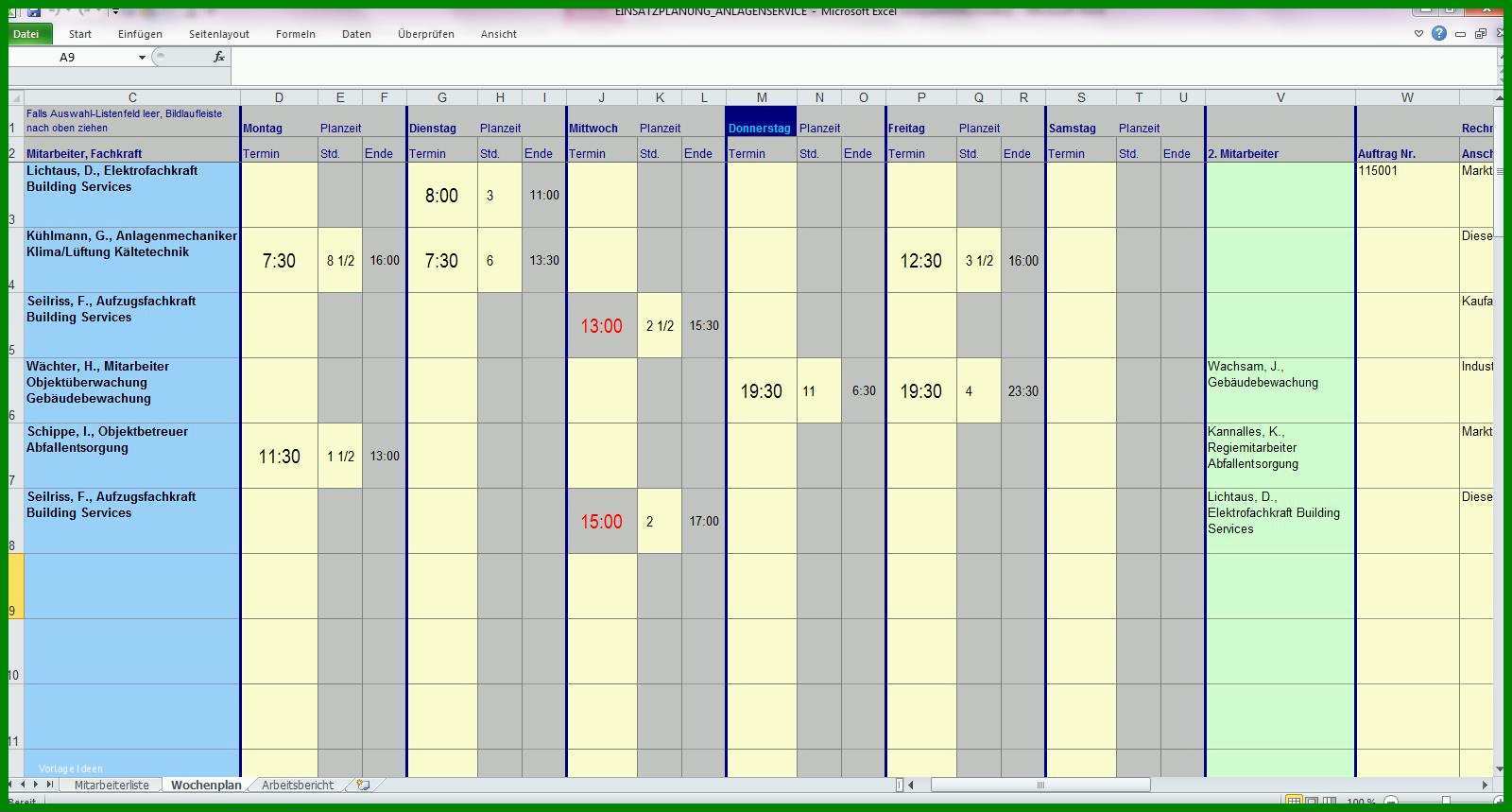Open the Ansicht ribbon tab

point(499,34)
